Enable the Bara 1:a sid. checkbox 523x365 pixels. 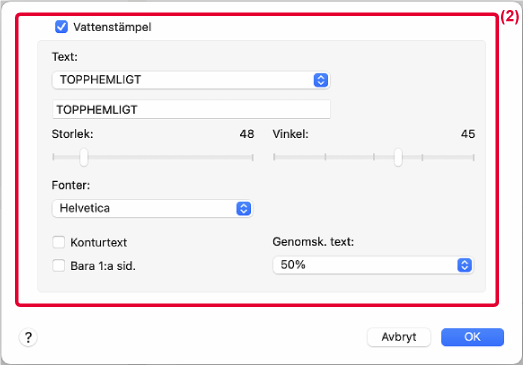point(59,266)
